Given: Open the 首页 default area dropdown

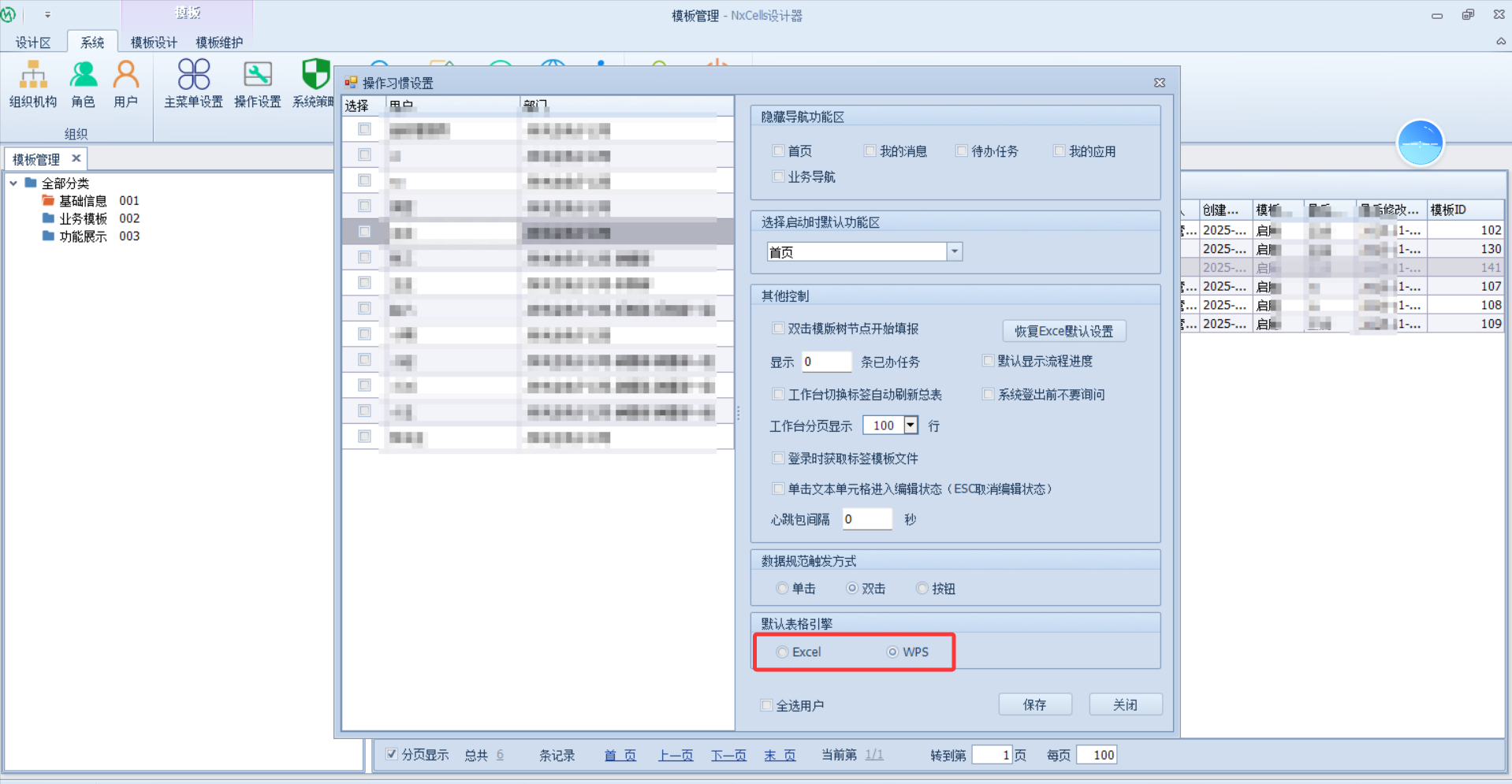Looking at the screenshot, I should click(954, 252).
